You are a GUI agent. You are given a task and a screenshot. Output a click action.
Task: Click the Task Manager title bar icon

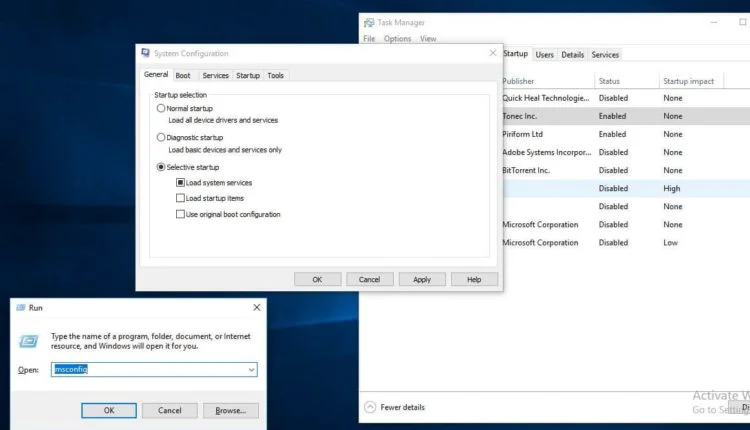tap(369, 22)
